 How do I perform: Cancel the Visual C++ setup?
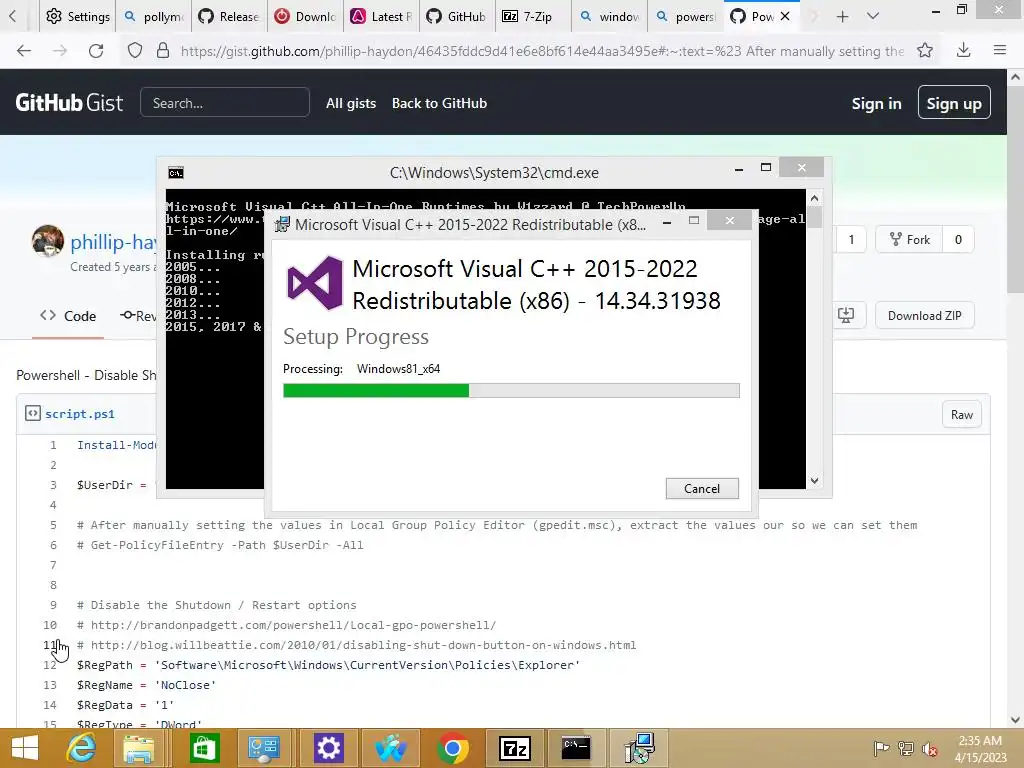pyautogui.click(x=702, y=488)
